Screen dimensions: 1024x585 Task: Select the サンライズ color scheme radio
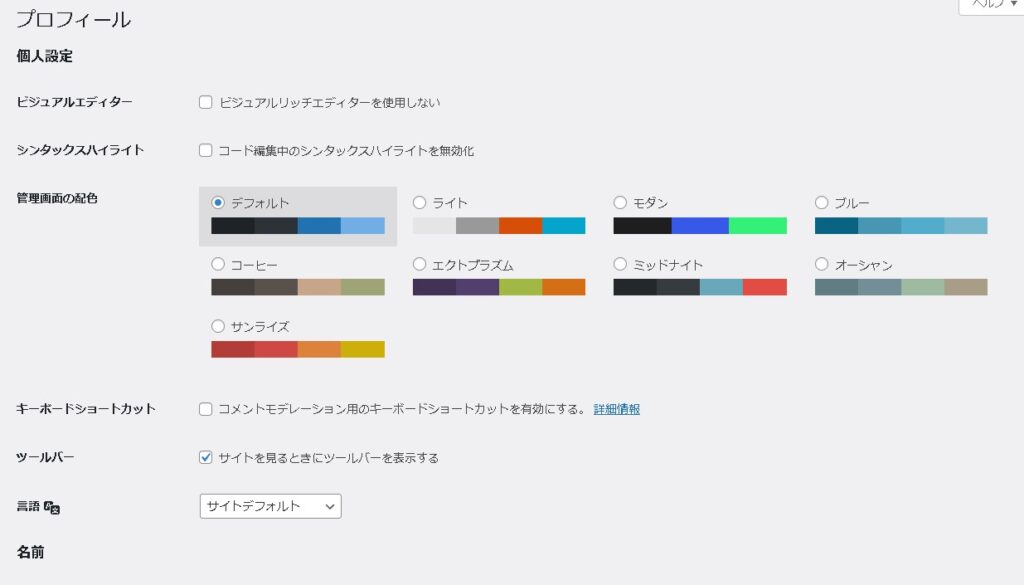point(218,326)
